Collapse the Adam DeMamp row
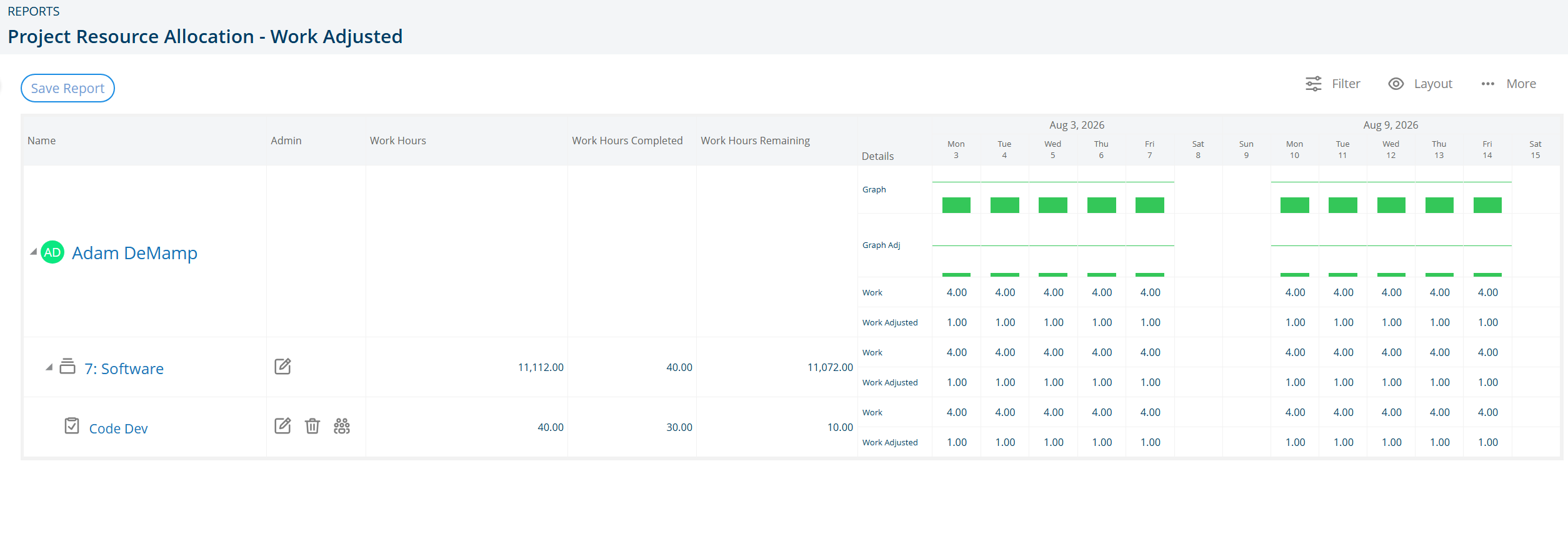 click(x=34, y=252)
